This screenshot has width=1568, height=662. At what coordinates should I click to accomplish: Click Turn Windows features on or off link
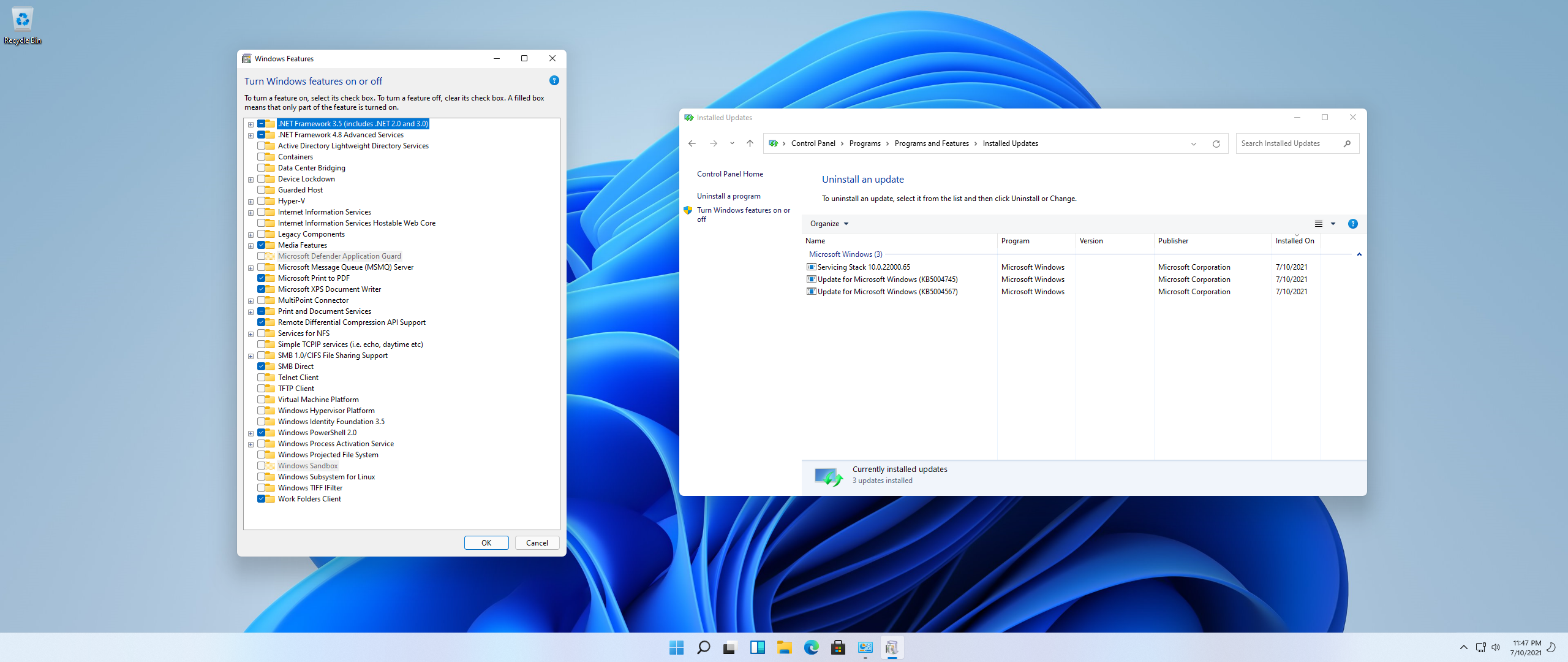pyautogui.click(x=743, y=215)
